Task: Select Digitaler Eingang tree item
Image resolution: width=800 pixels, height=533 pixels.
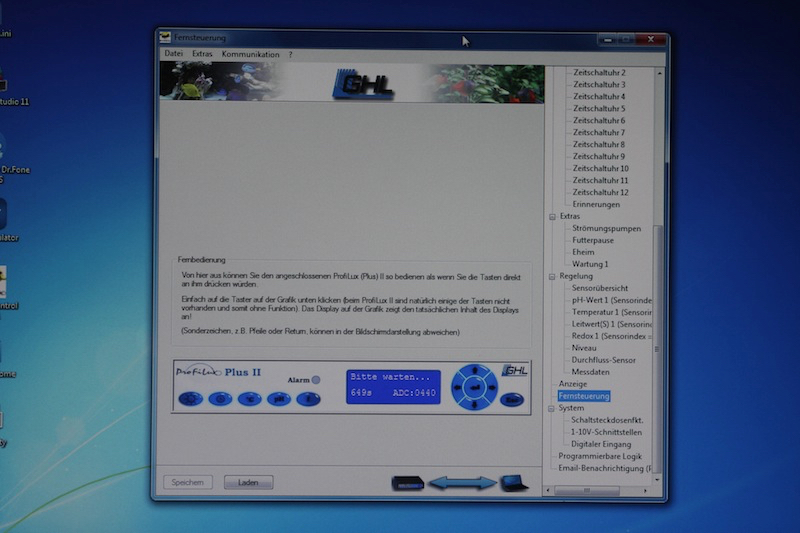Action: [x=601, y=444]
